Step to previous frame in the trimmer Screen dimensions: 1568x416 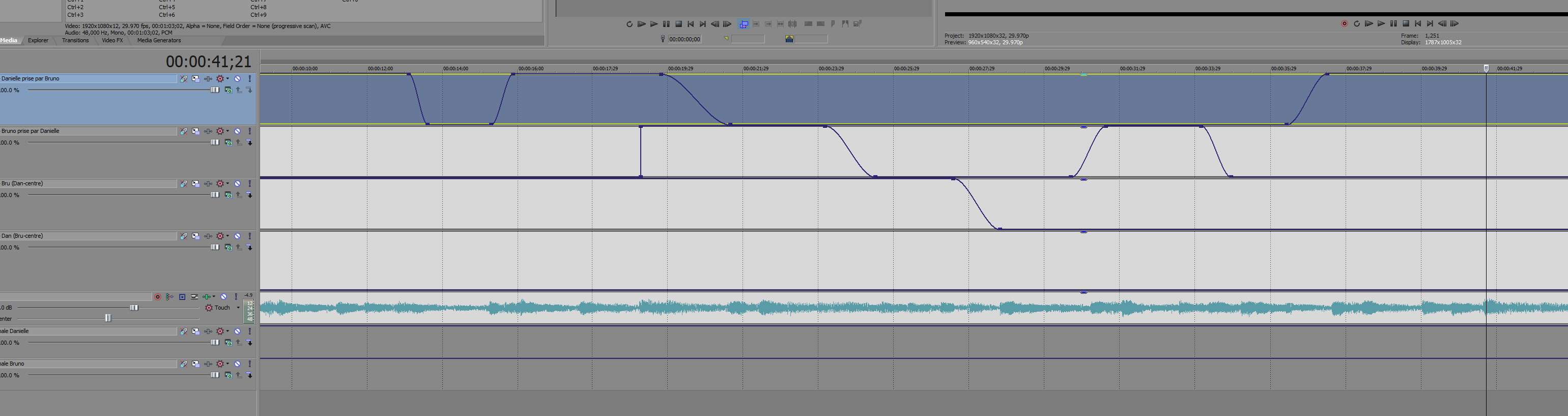pos(715,24)
